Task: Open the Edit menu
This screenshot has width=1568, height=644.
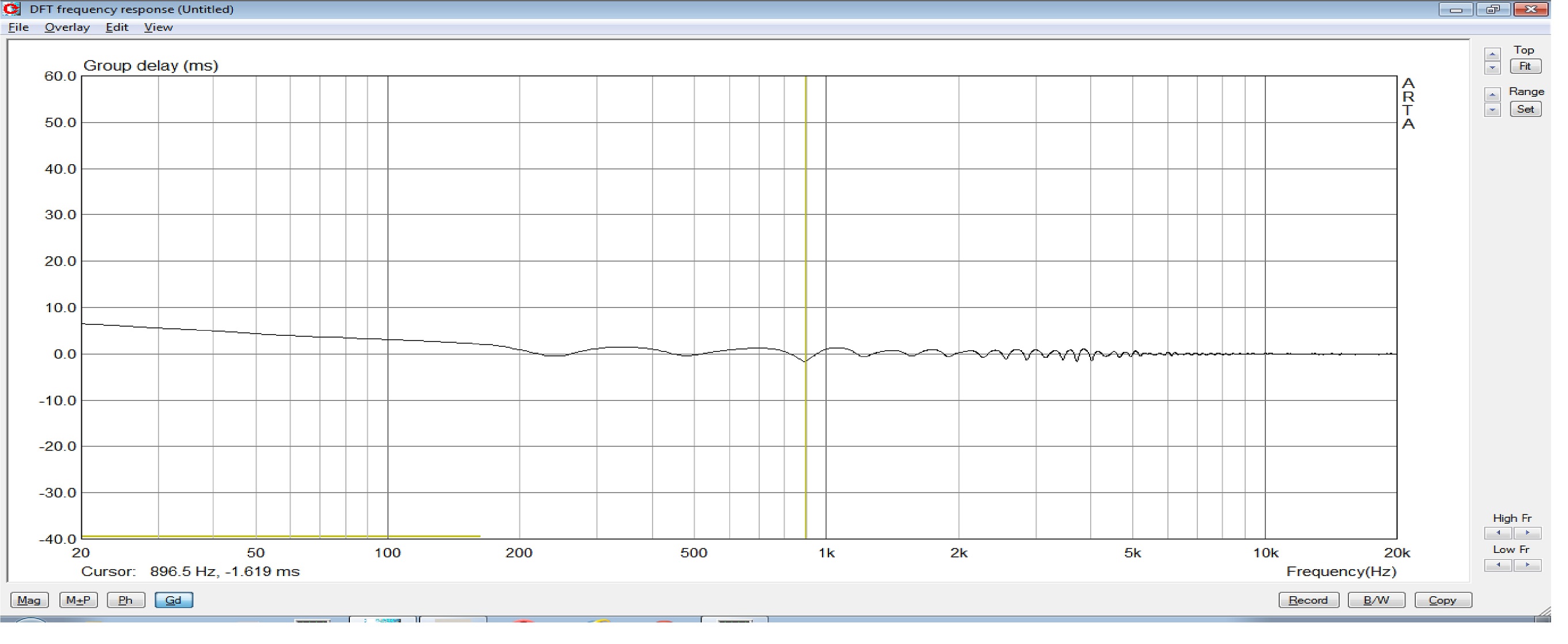Action: (116, 28)
